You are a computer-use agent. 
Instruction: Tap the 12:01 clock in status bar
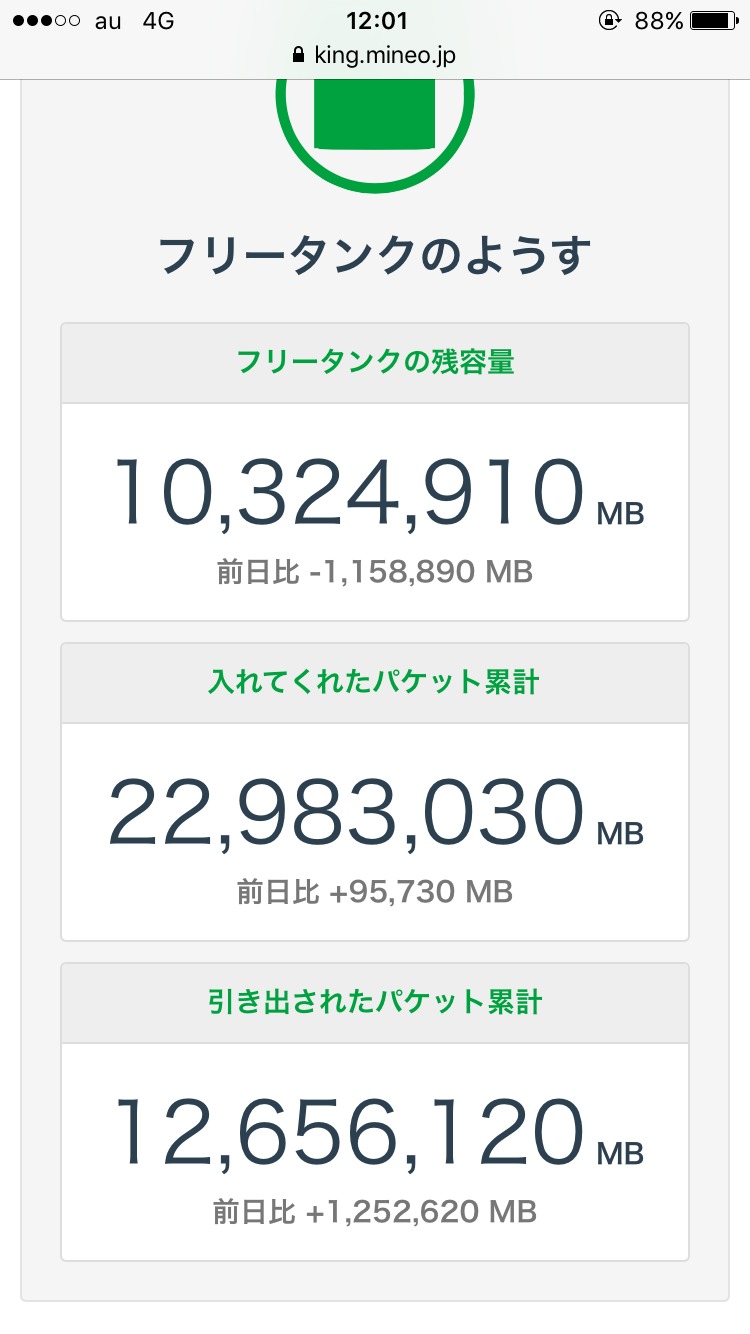(374, 20)
